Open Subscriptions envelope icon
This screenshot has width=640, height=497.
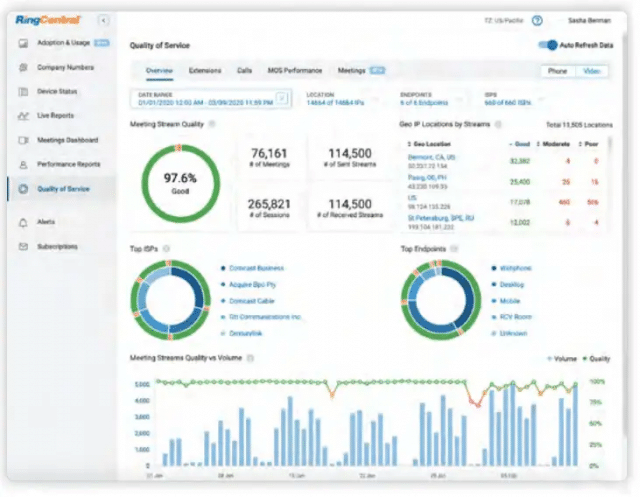coord(23,246)
